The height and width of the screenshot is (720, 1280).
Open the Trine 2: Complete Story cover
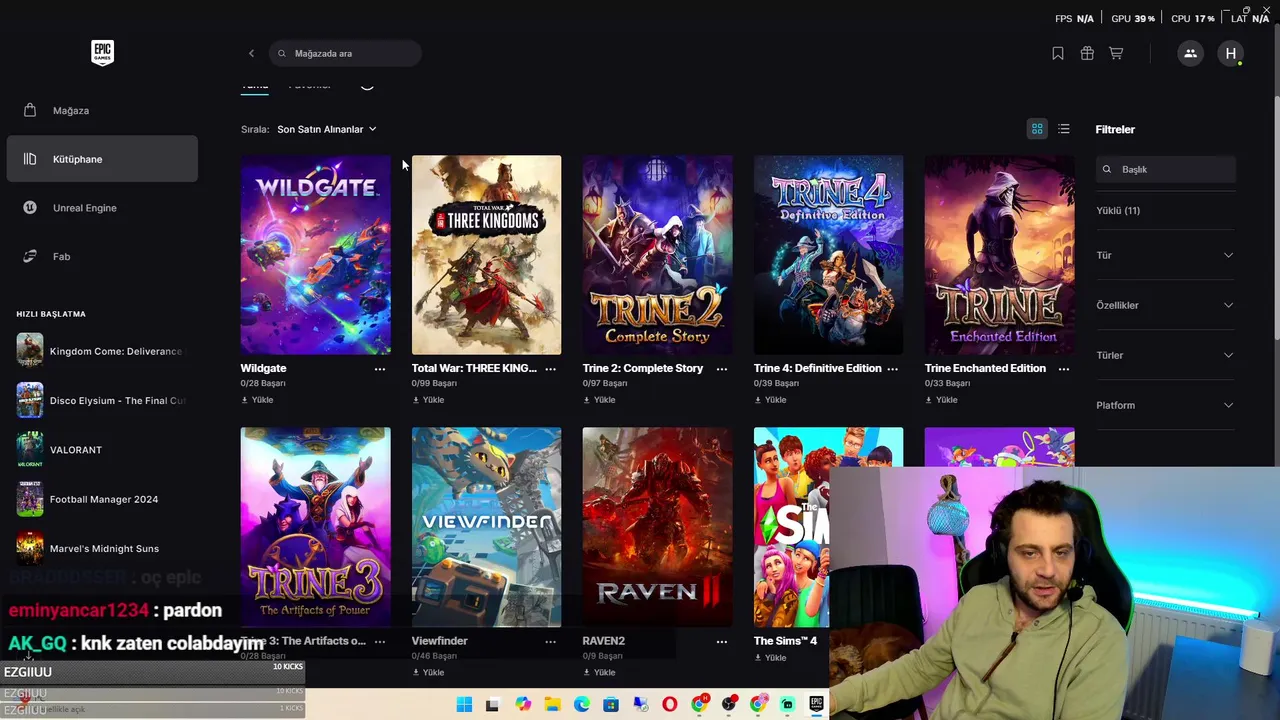[x=658, y=255]
